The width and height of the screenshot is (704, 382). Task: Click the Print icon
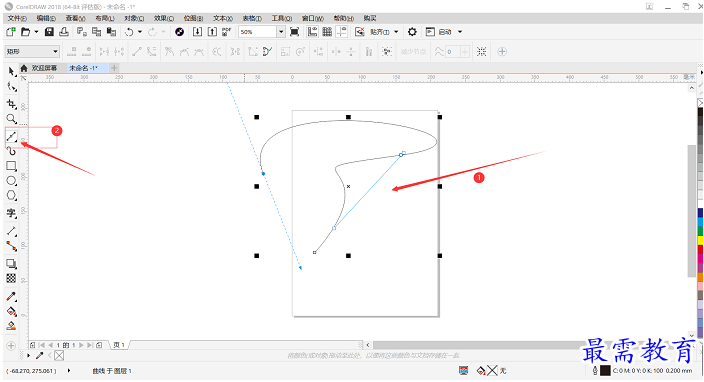click(x=64, y=32)
